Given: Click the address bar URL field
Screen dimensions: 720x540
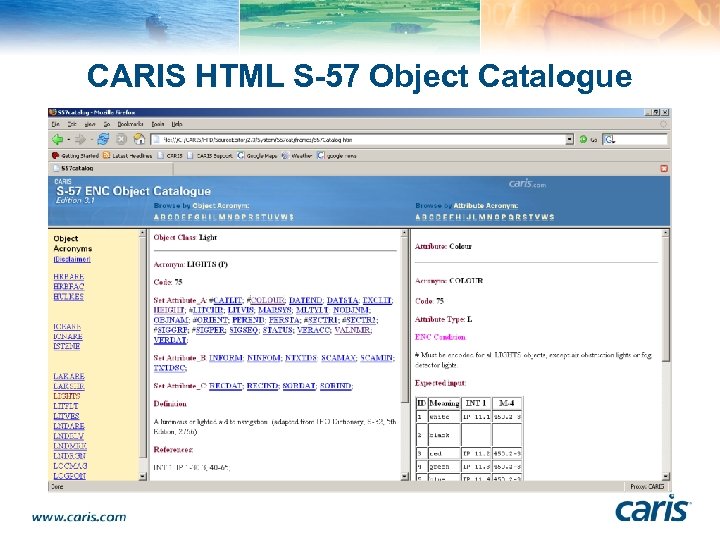Looking at the screenshot, I should pos(363,140).
